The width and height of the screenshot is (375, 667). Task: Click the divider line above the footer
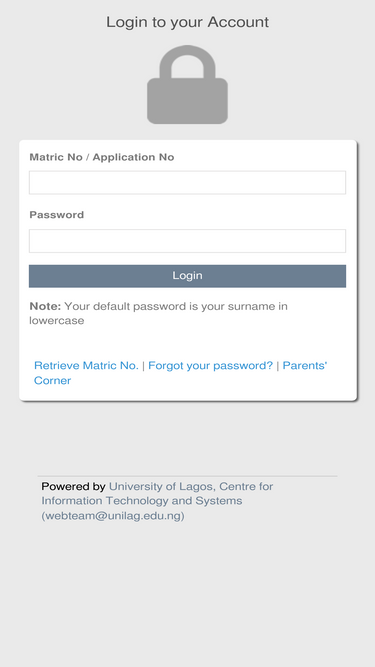point(187,476)
